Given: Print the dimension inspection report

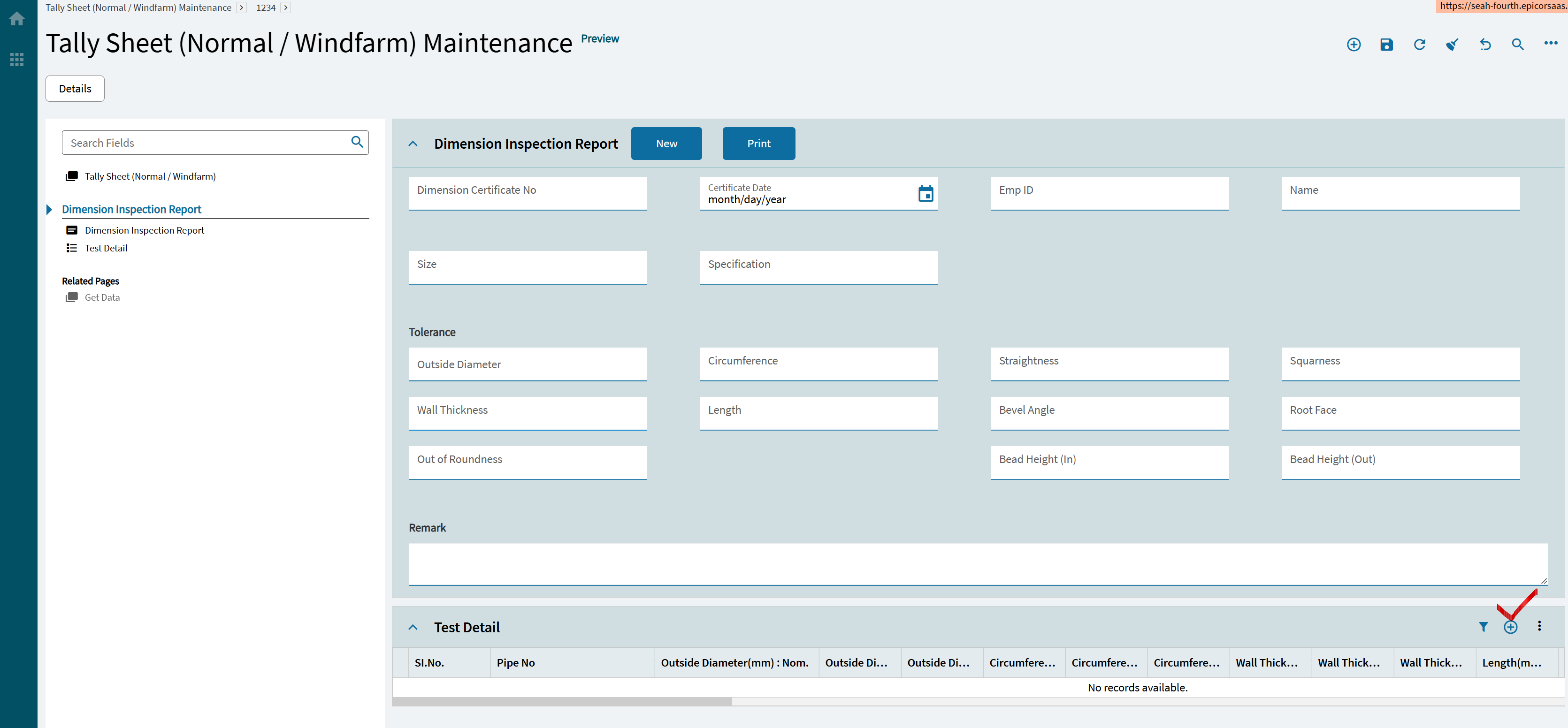Looking at the screenshot, I should click(x=758, y=143).
